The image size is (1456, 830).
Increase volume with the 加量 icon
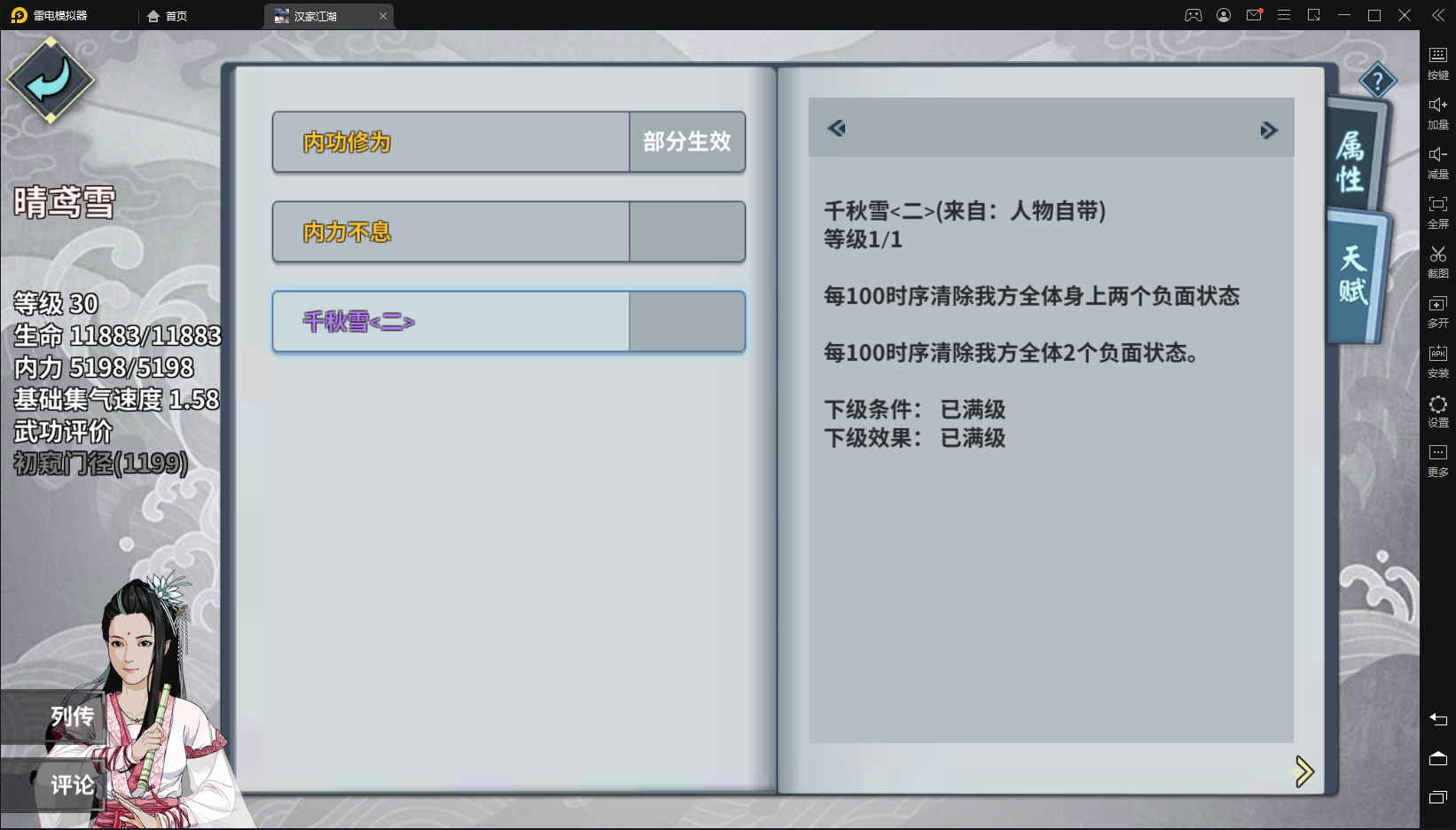[1437, 112]
